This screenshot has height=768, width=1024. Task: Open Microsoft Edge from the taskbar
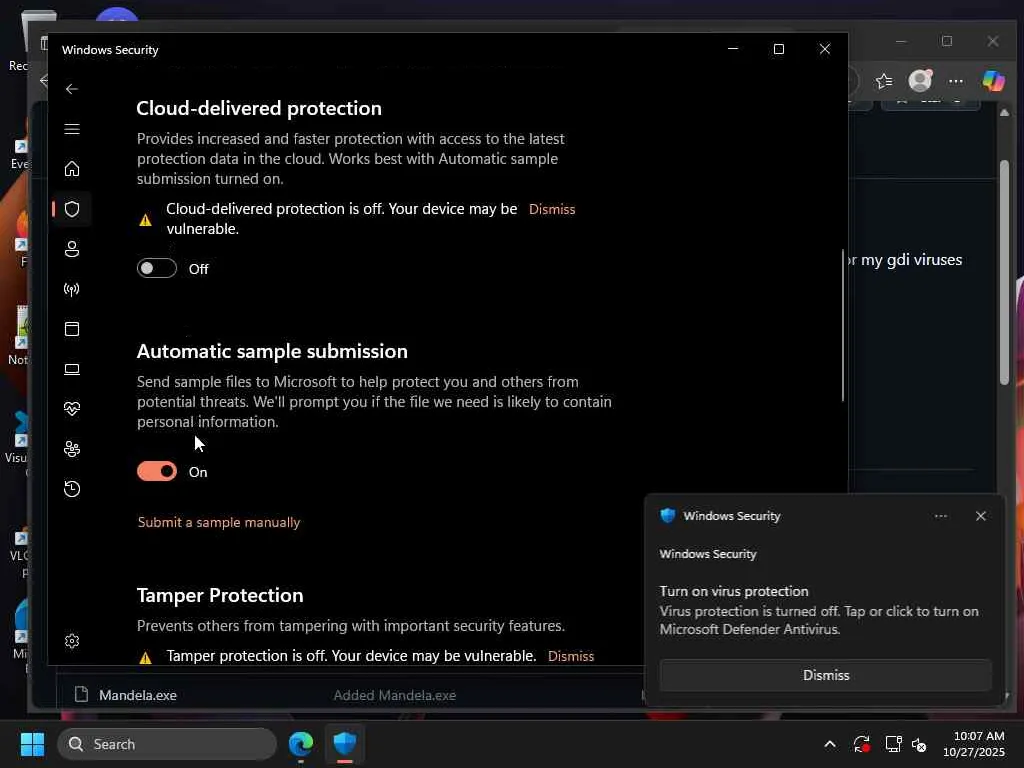pyautogui.click(x=301, y=744)
